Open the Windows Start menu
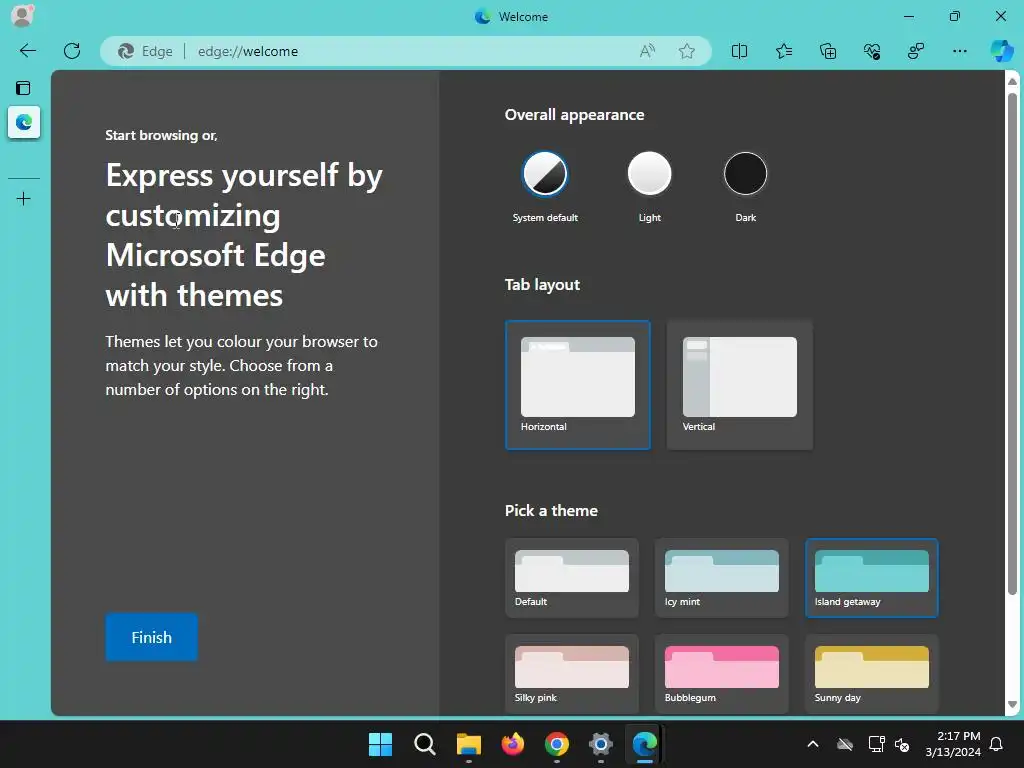1024x768 pixels. pyautogui.click(x=381, y=744)
